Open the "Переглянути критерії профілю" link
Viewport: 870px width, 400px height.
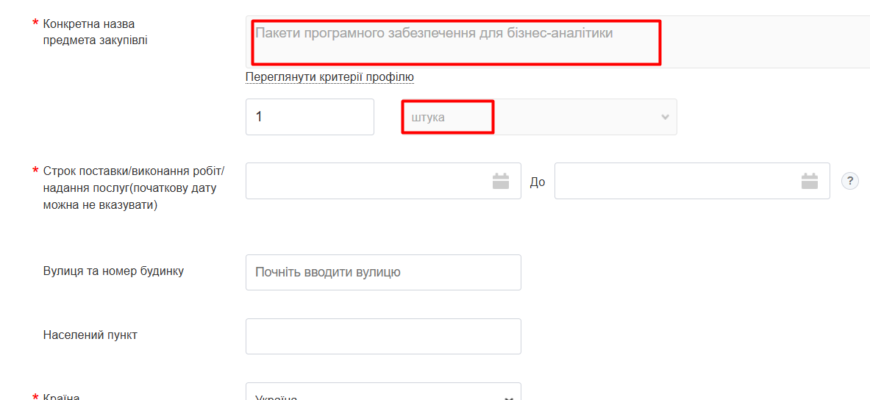330,77
